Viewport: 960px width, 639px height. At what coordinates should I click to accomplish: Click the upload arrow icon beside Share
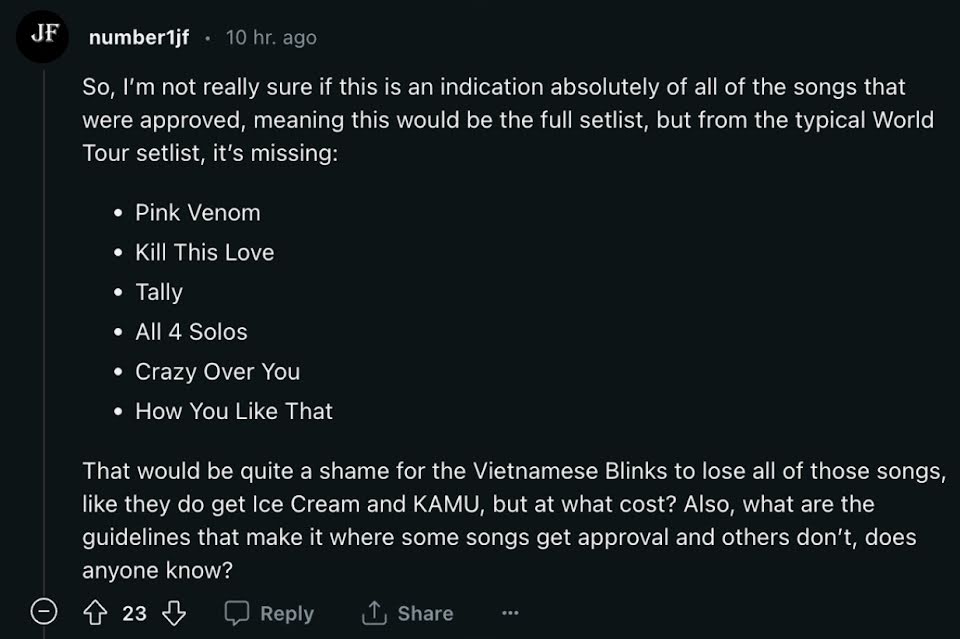[x=374, y=613]
